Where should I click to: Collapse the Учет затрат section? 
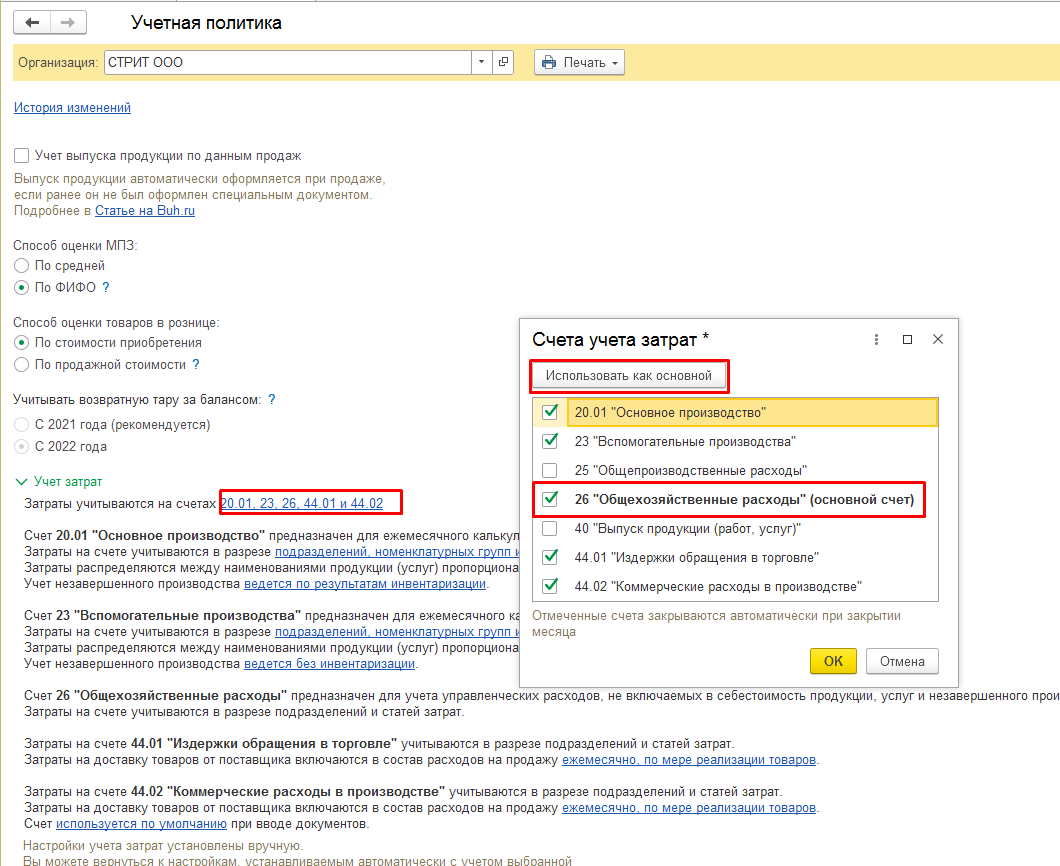[21, 481]
